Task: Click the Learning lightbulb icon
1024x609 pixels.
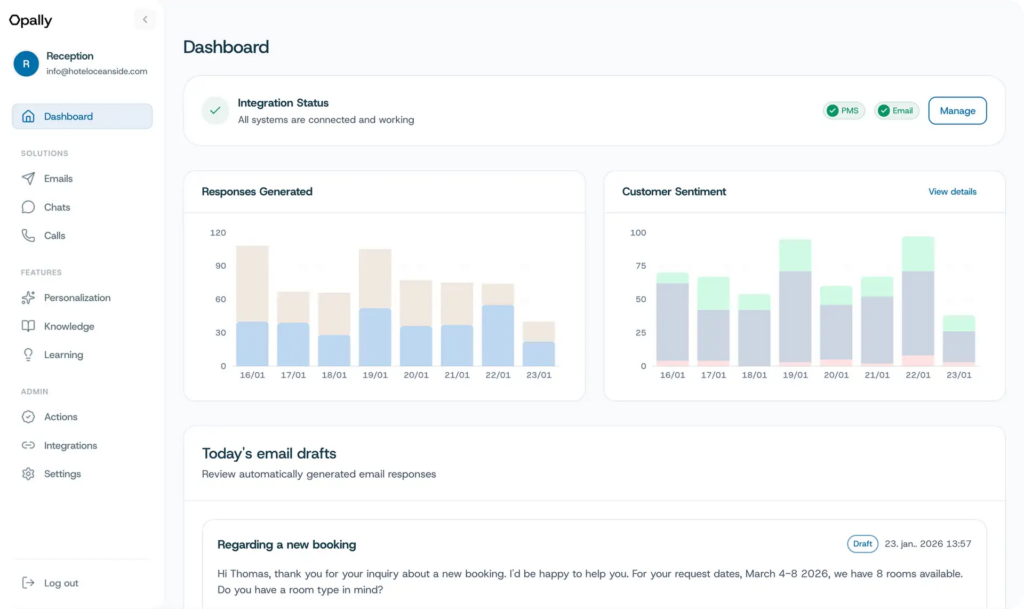Action: [28, 354]
